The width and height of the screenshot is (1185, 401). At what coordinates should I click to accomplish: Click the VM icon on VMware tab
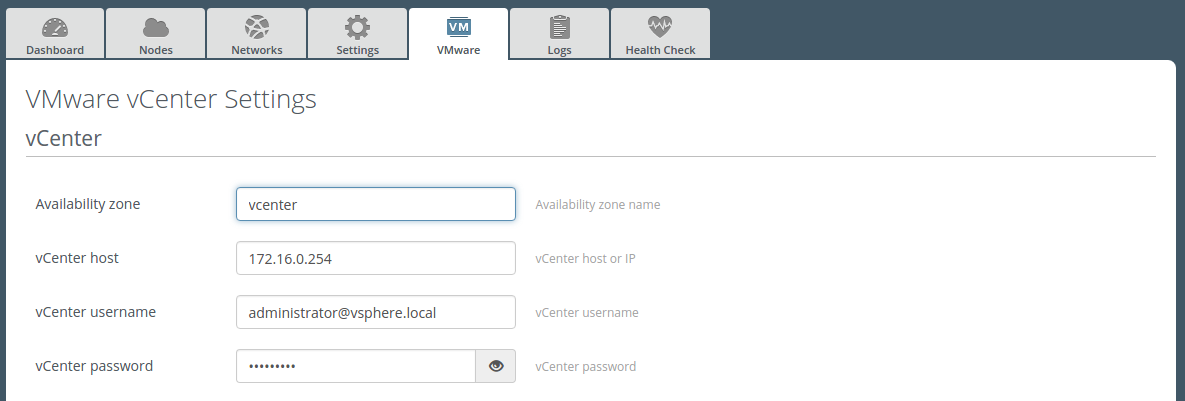pos(458,27)
